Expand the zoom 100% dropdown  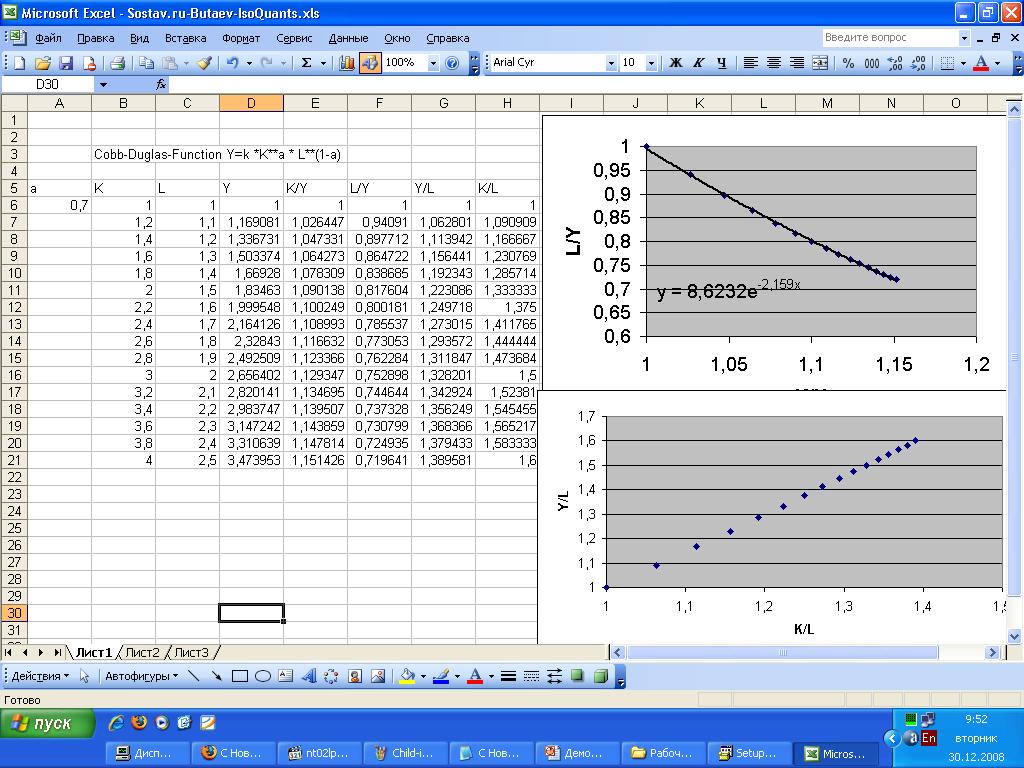pyautogui.click(x=433, y=63)
